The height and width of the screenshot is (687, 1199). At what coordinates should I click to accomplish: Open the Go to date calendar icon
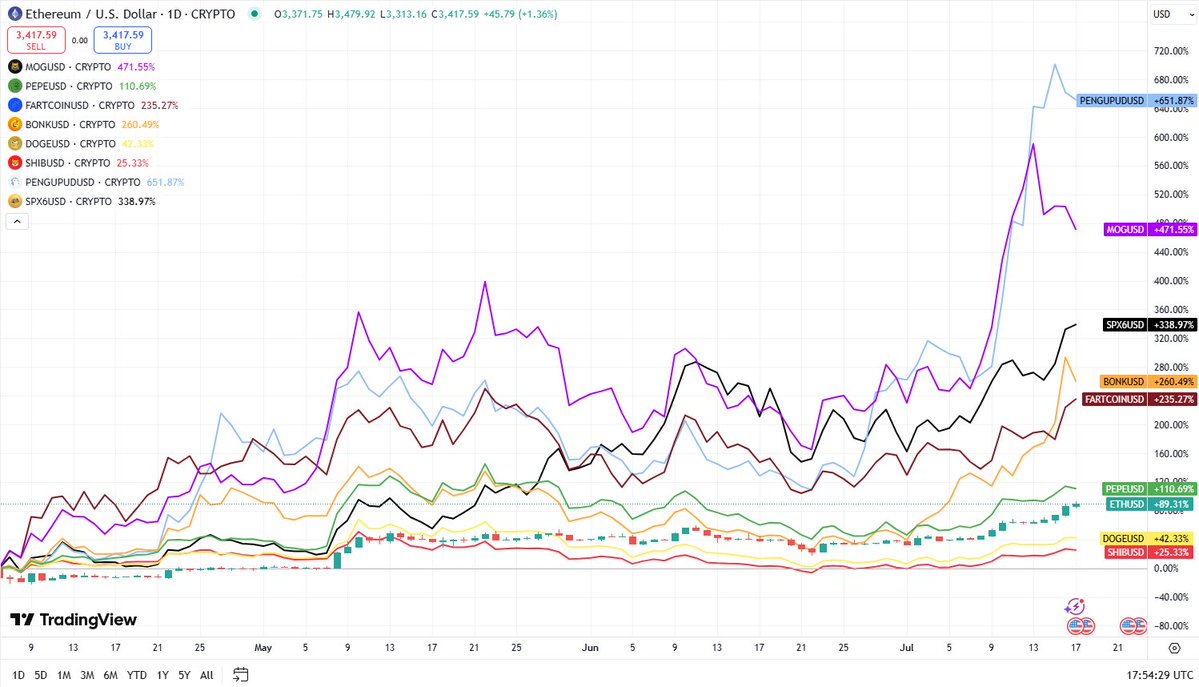point(240,675)
